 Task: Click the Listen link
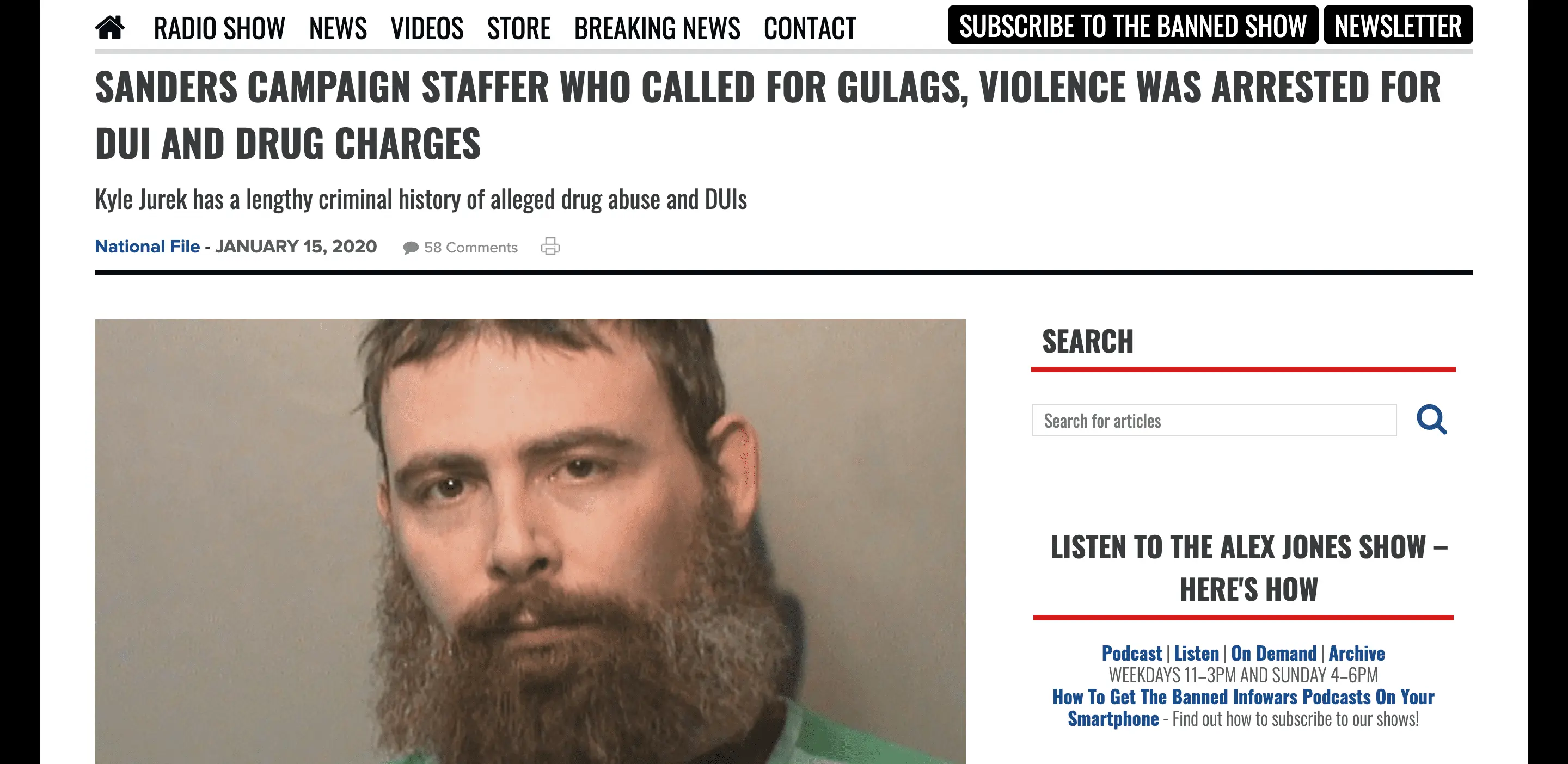click(x=1196, y=654)
